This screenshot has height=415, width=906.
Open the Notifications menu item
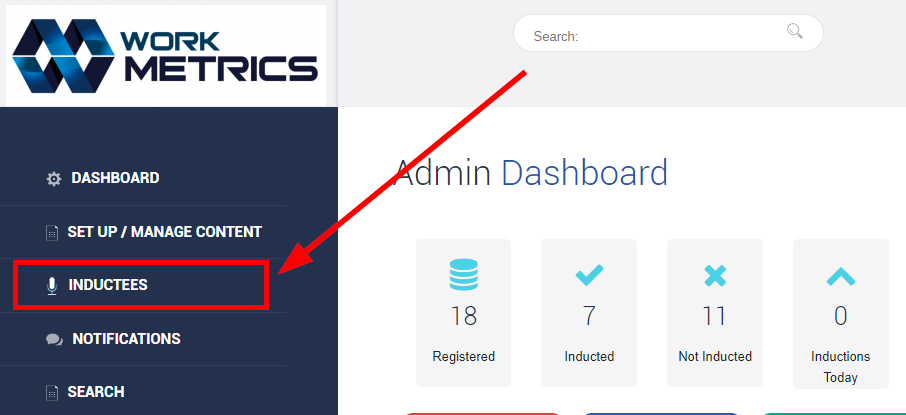[x=127, y=338]
